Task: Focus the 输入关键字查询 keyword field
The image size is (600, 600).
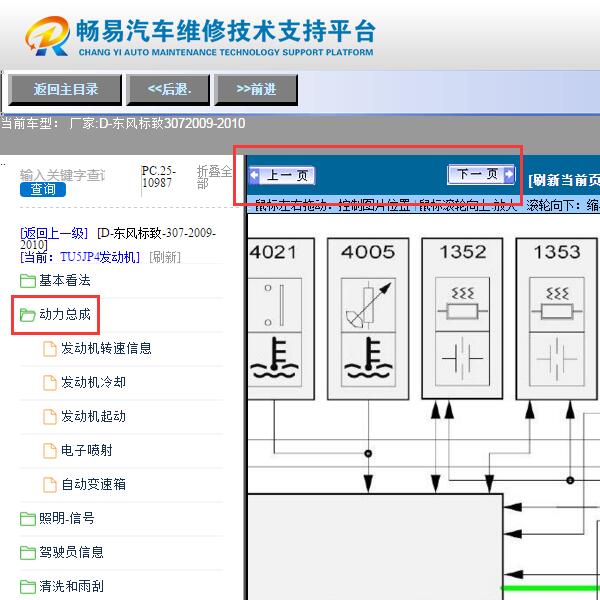Action: click(62, 175)
